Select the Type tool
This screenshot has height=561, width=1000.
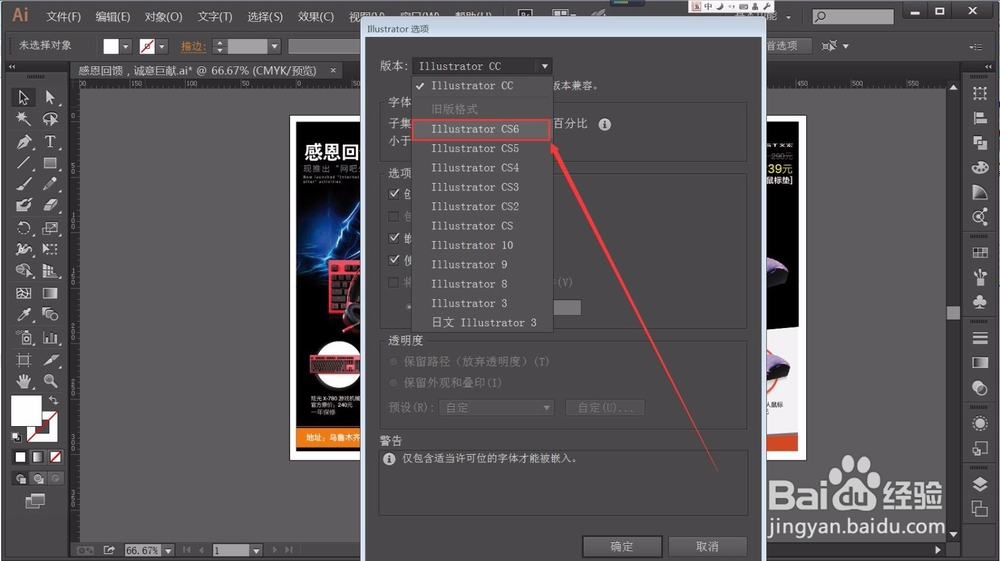[50, 142]
